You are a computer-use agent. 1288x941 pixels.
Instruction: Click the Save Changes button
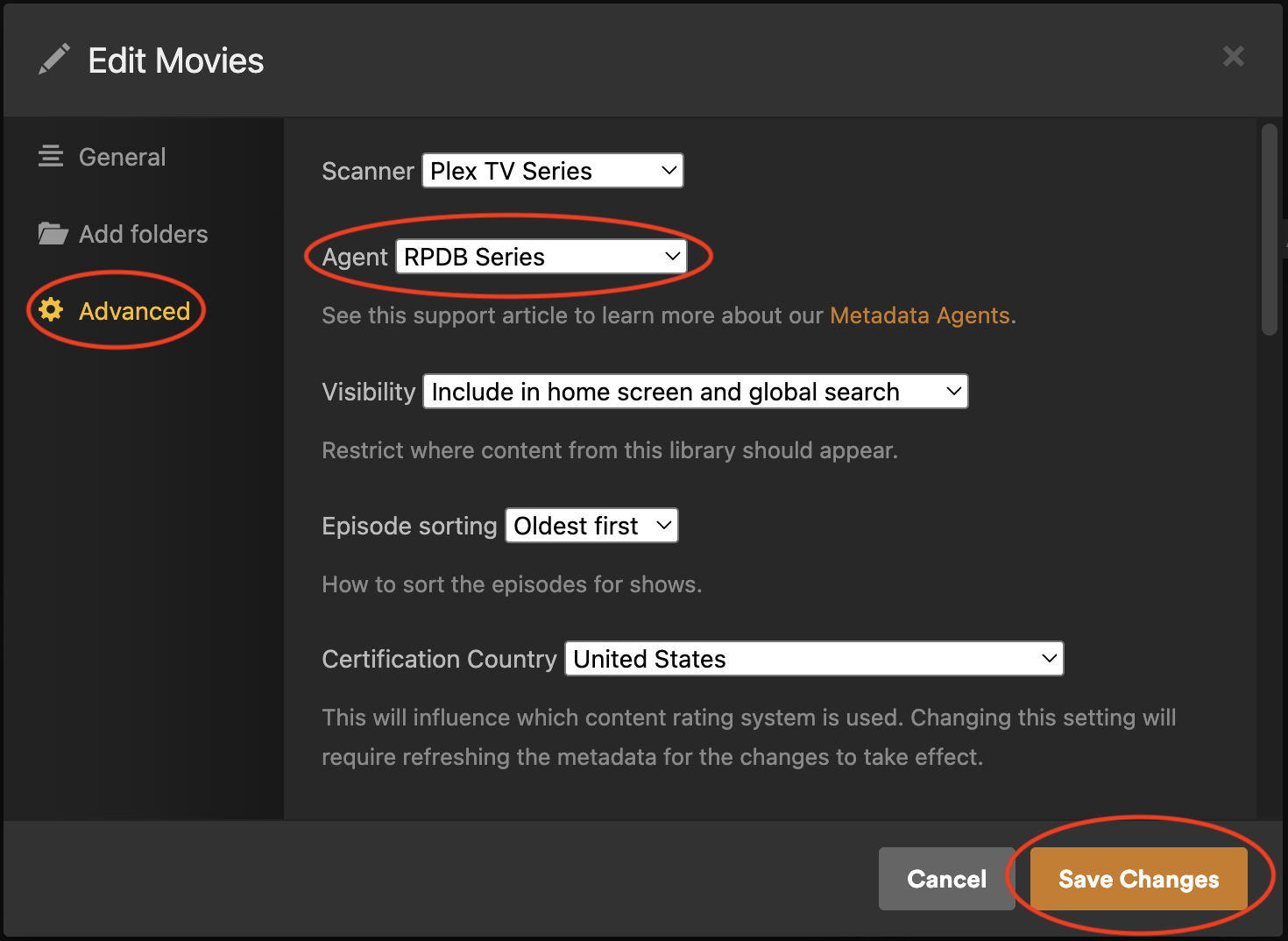[x=1138, y=879]
